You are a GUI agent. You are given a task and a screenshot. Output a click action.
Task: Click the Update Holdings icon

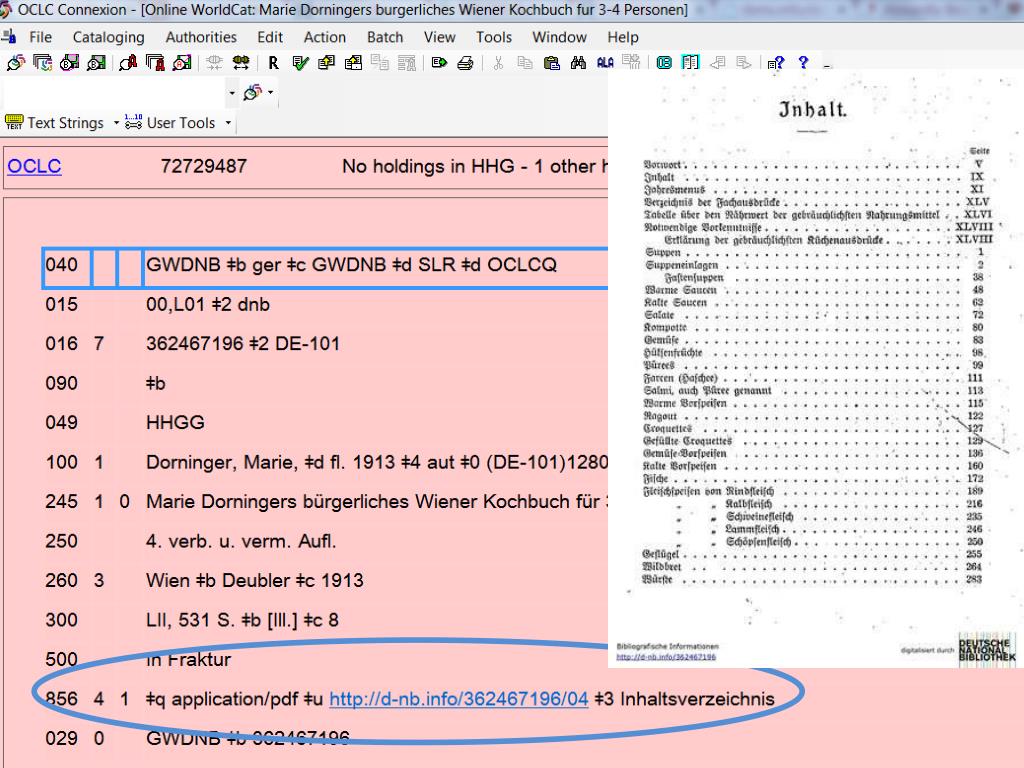point(327,63)
